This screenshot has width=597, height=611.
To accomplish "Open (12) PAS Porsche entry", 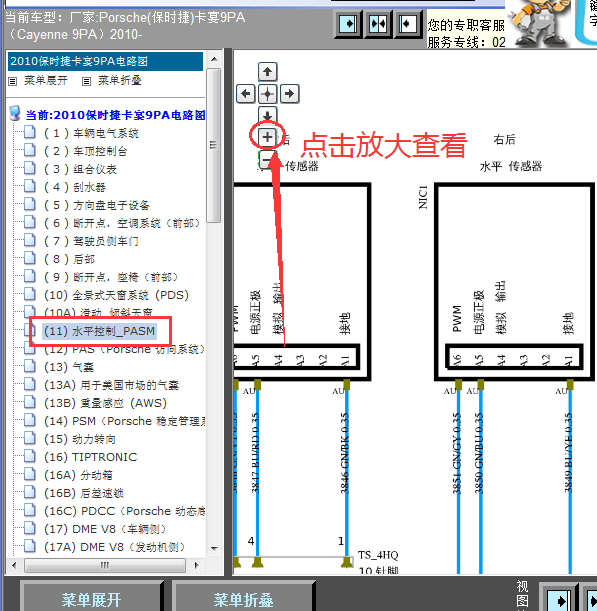I will 124,349.
